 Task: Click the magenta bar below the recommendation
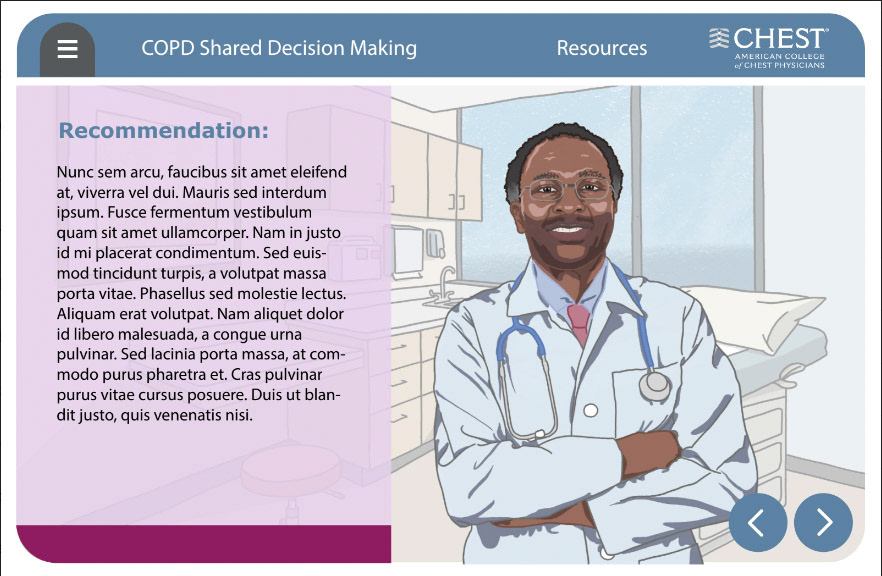204,544
